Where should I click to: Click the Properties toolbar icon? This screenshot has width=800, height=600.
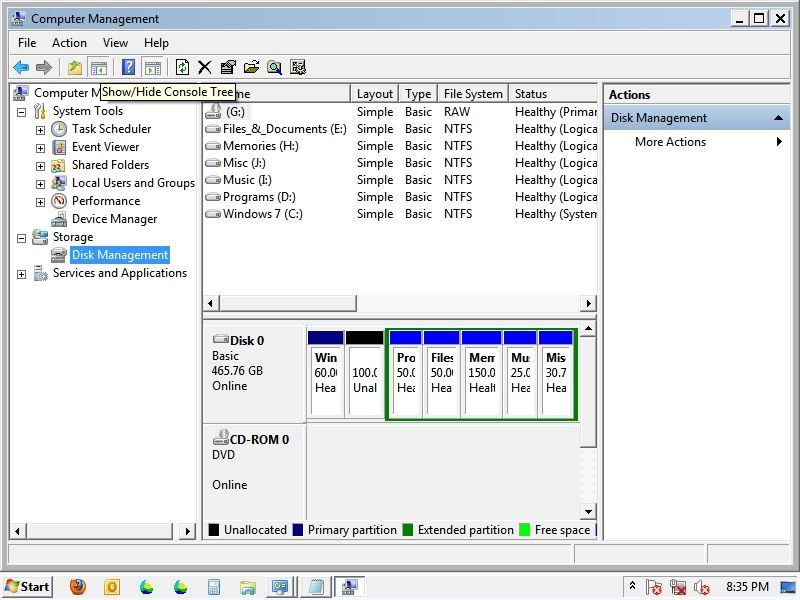coord(228,67)
